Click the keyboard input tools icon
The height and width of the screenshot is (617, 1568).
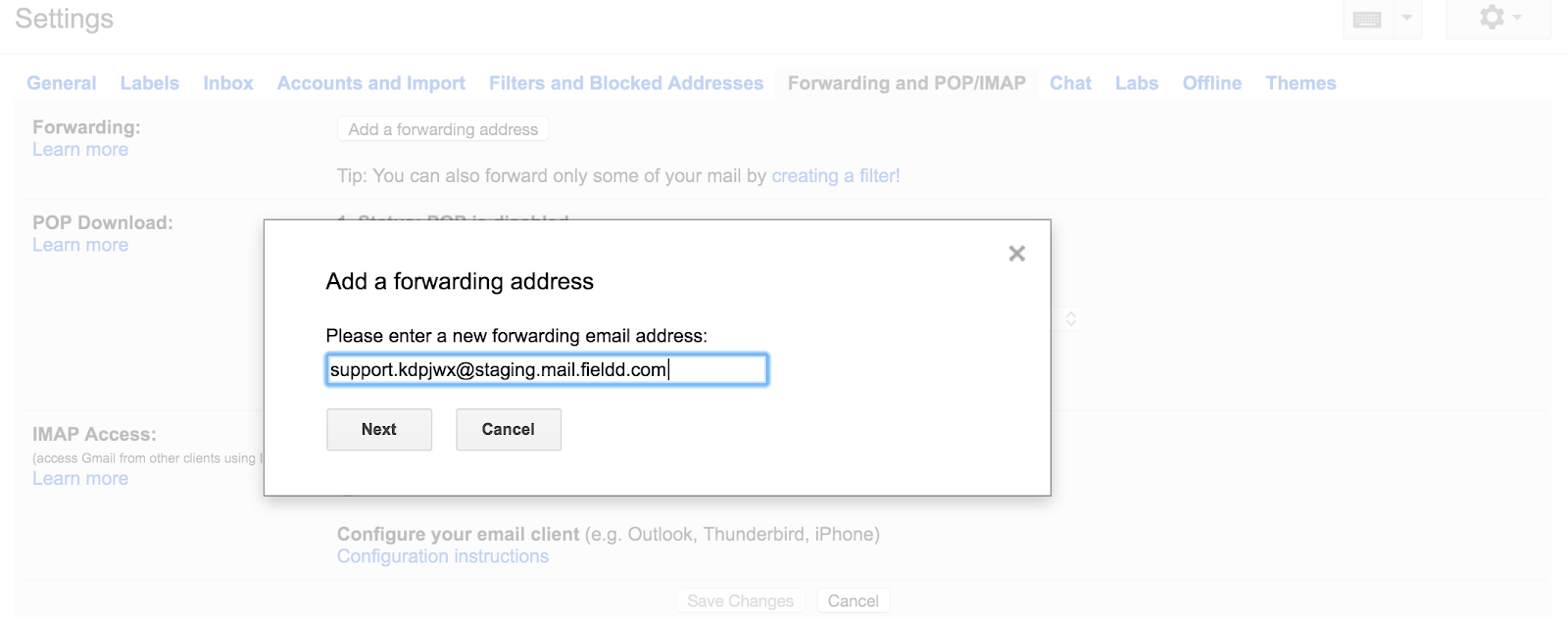pyautogui.click(x=1367, y=20)
